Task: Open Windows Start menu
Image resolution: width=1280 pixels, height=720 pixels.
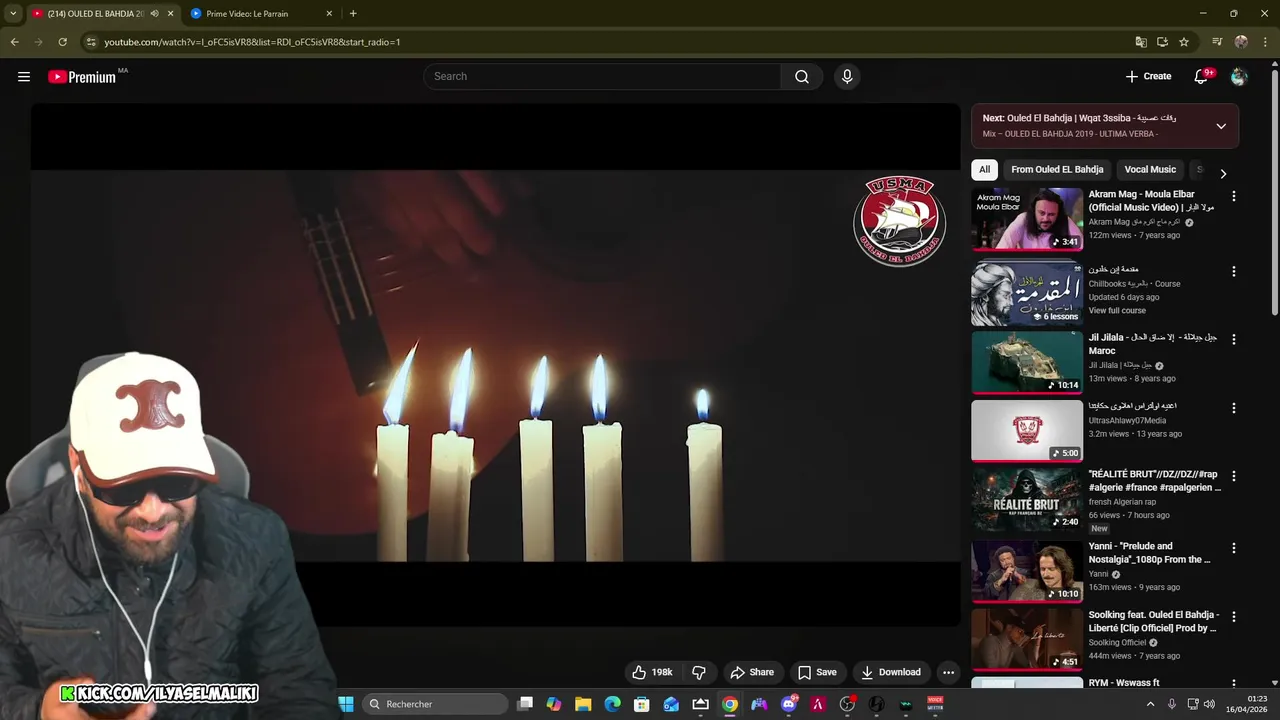Action: tap(346, 704)
